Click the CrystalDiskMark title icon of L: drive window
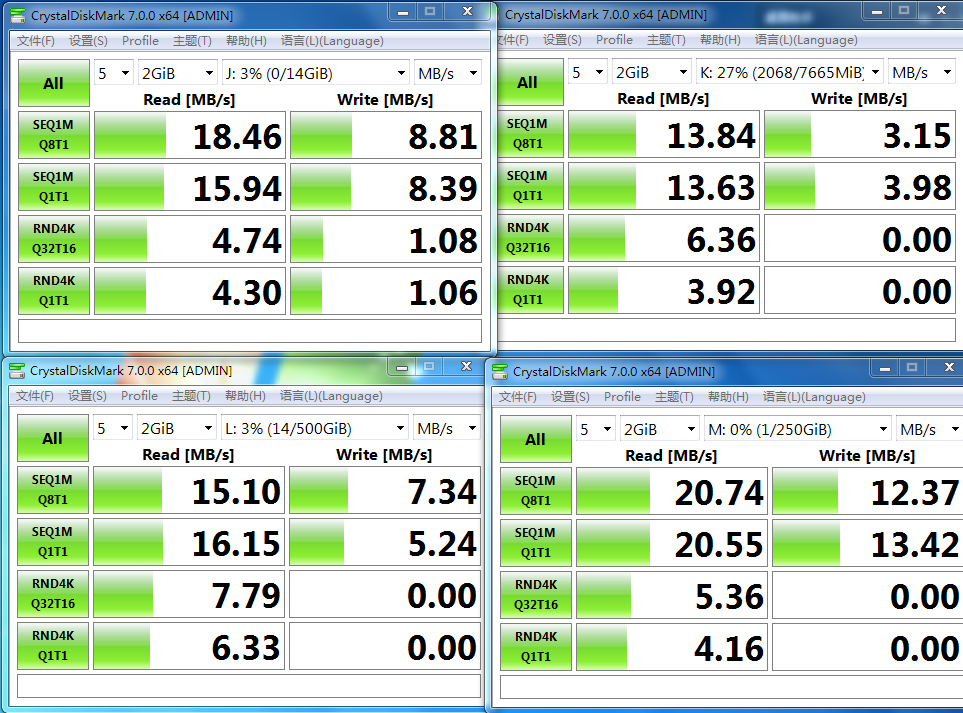This screenshot has width=963, height=713. click(17, 371)
